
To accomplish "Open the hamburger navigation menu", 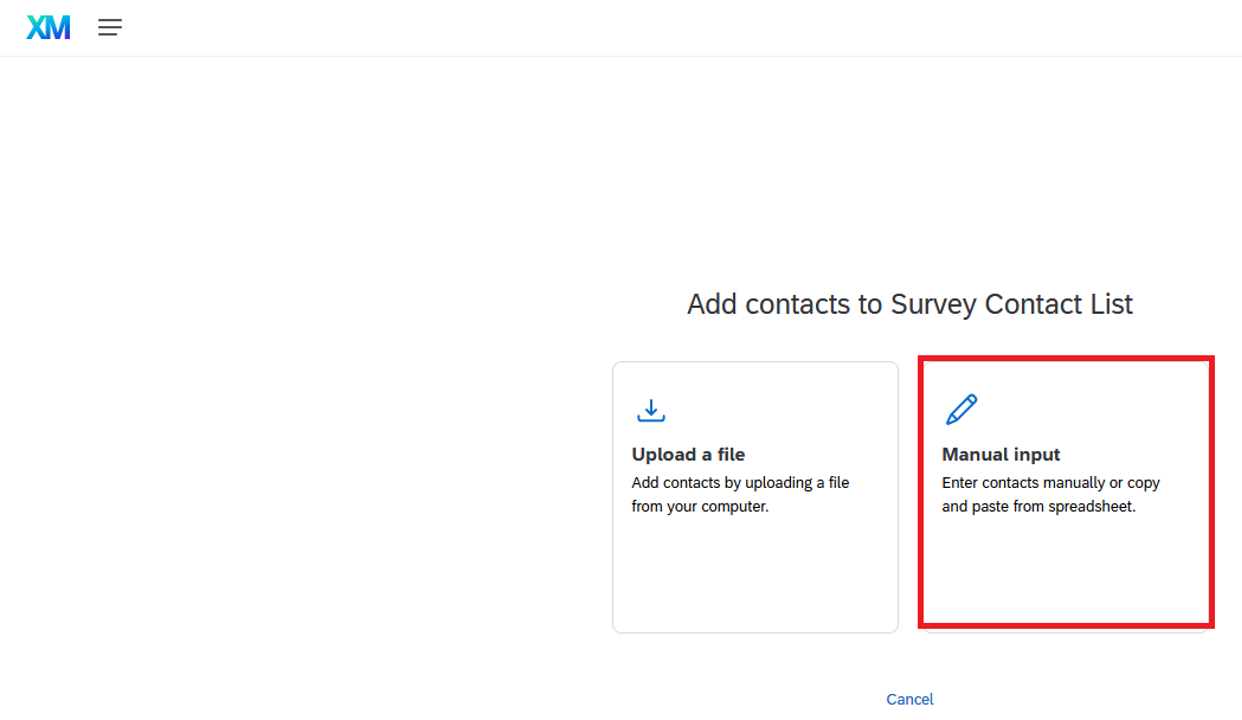I will 110,28.
